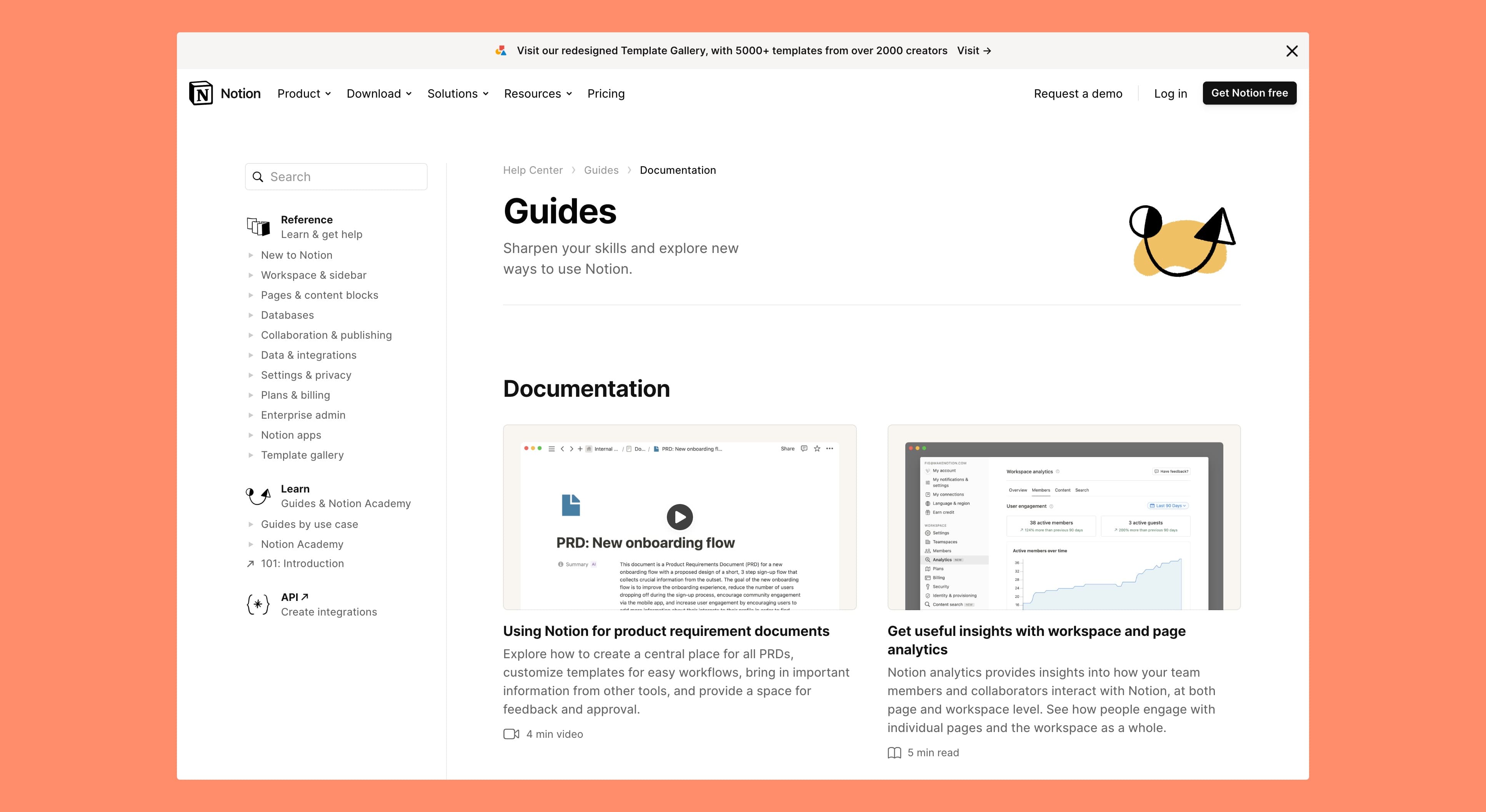
Task: Open the Resources navigation dropdown
Action: pos(538,93)
